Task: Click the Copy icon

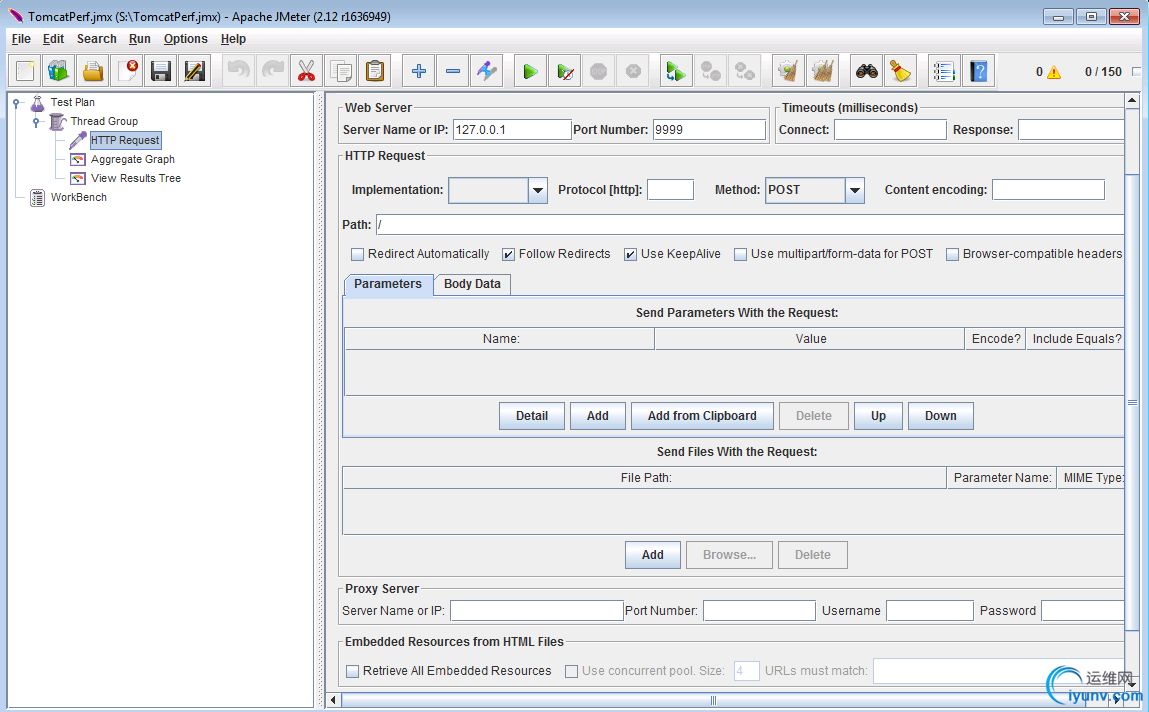Action: pos(341,71)
